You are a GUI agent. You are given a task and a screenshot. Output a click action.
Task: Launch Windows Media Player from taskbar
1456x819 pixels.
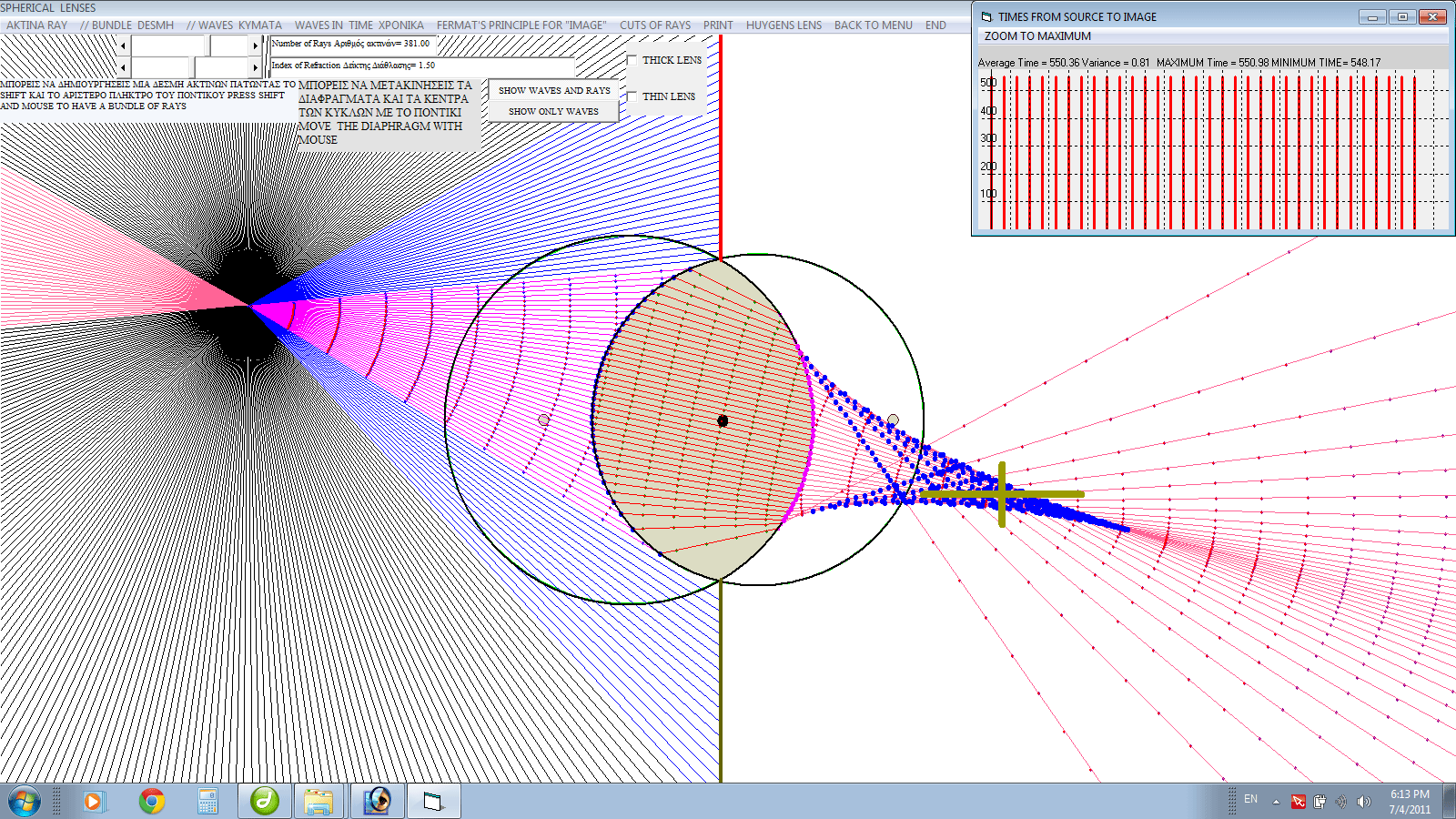click(93, 801)
